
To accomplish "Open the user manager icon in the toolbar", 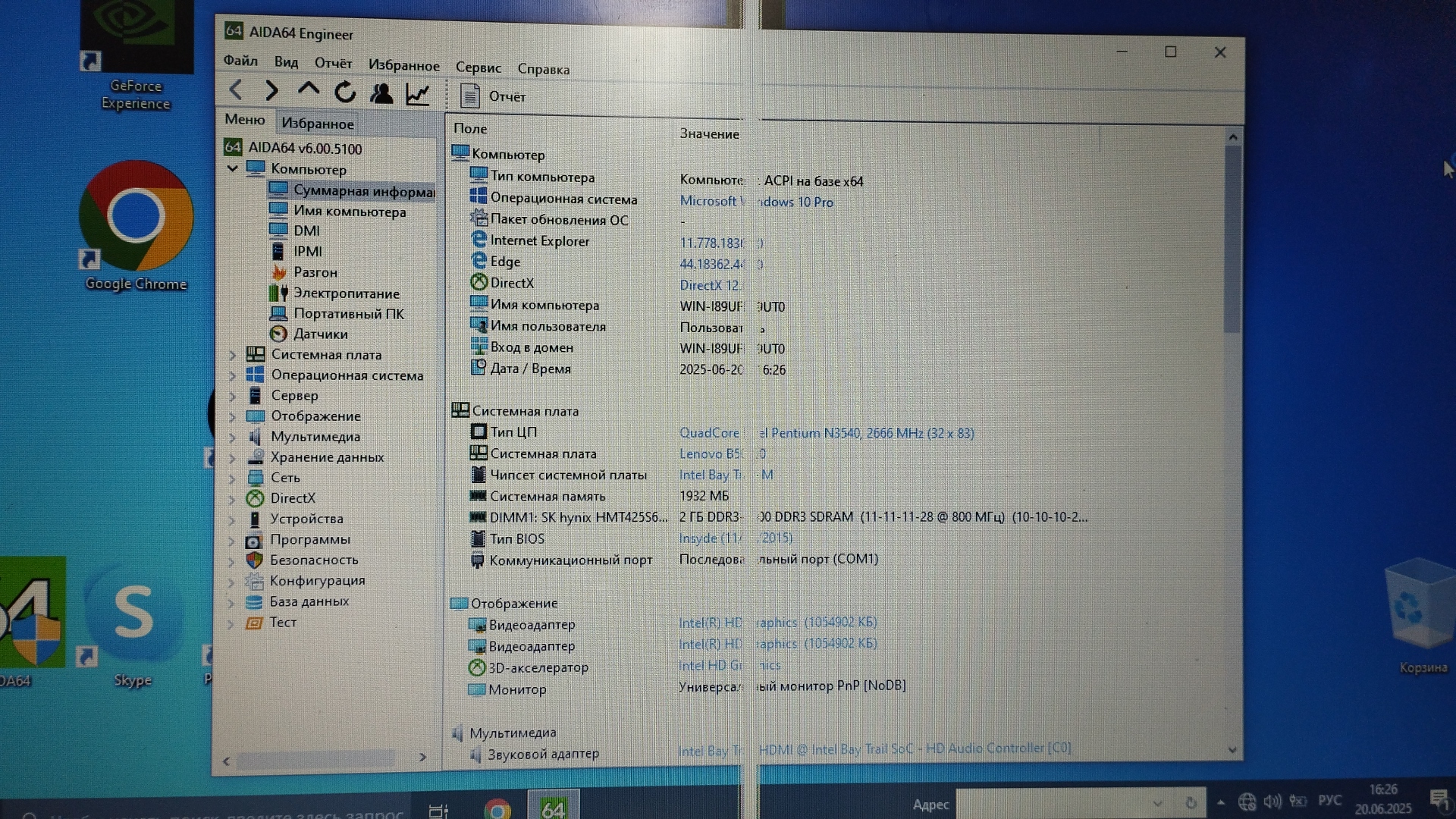I will click(381, 93).
